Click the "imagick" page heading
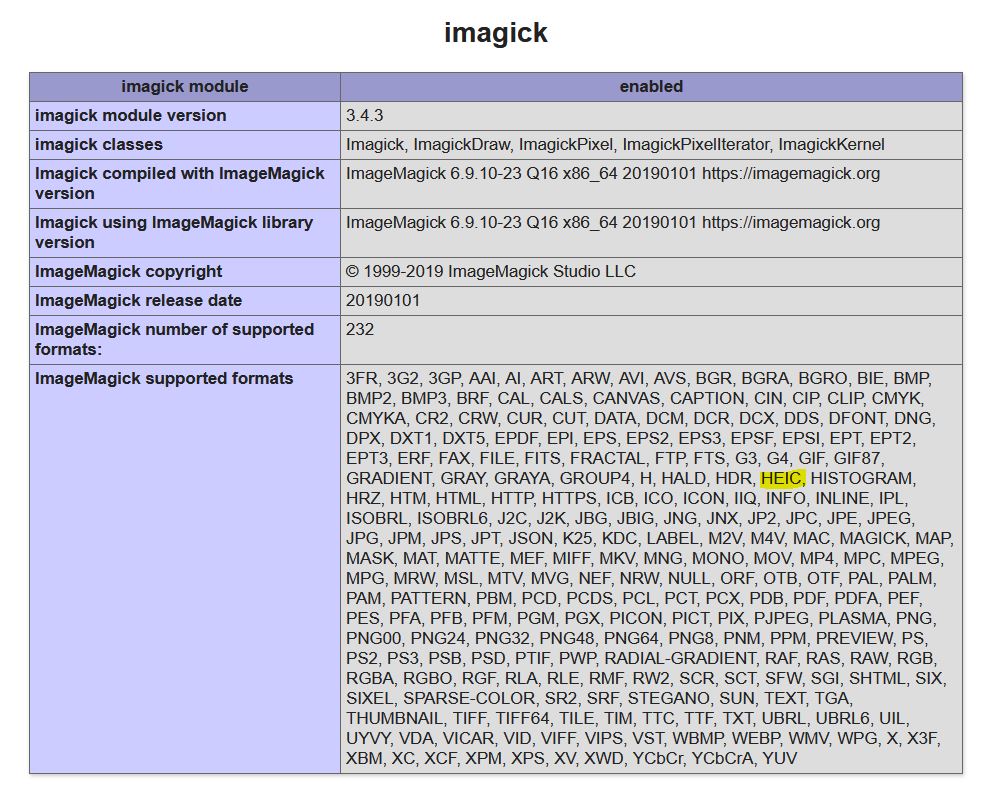982x791 pixels. (495, 33)
